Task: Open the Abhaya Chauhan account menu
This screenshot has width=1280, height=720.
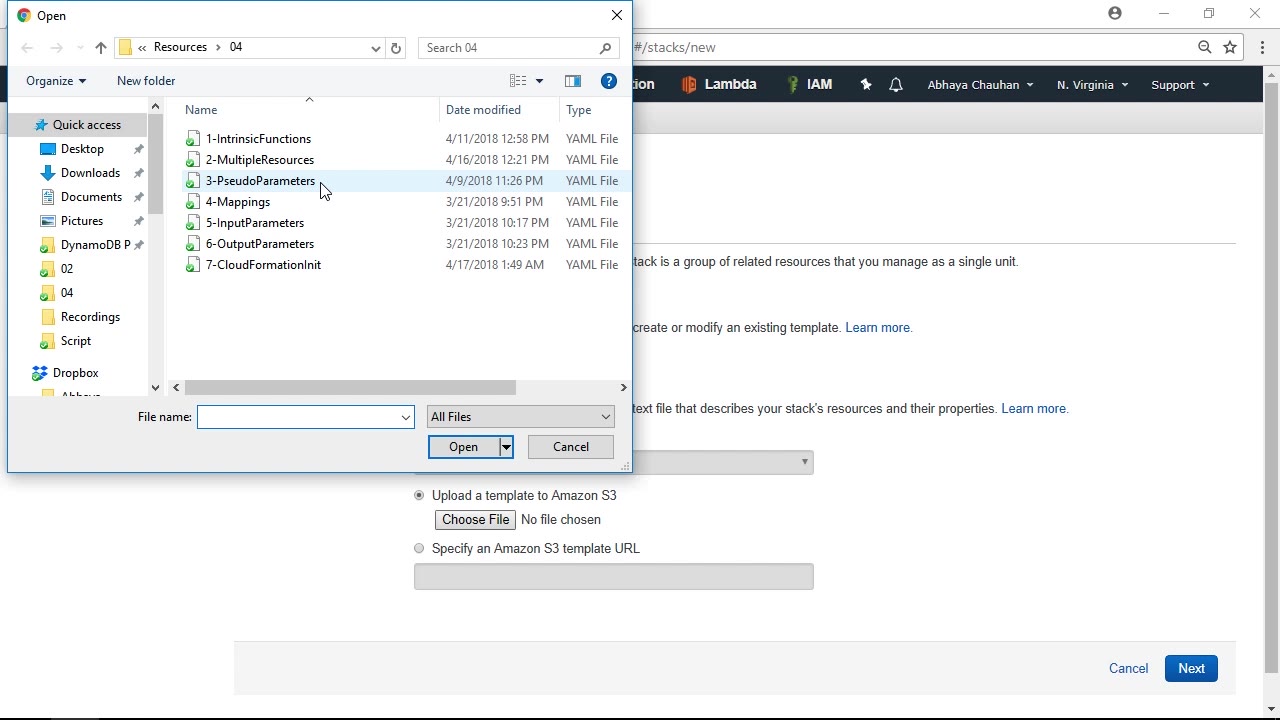Action: [x=980, y=85]
